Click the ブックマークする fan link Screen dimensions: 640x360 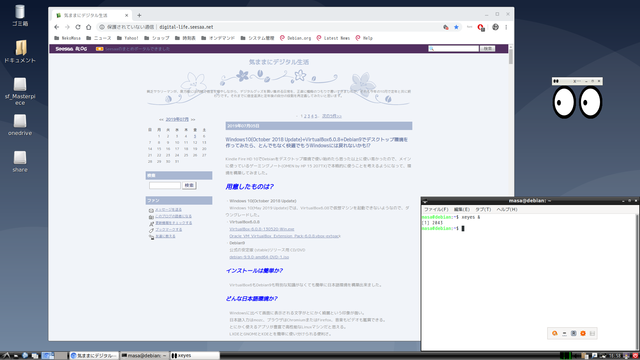click(x=169, y=230)
